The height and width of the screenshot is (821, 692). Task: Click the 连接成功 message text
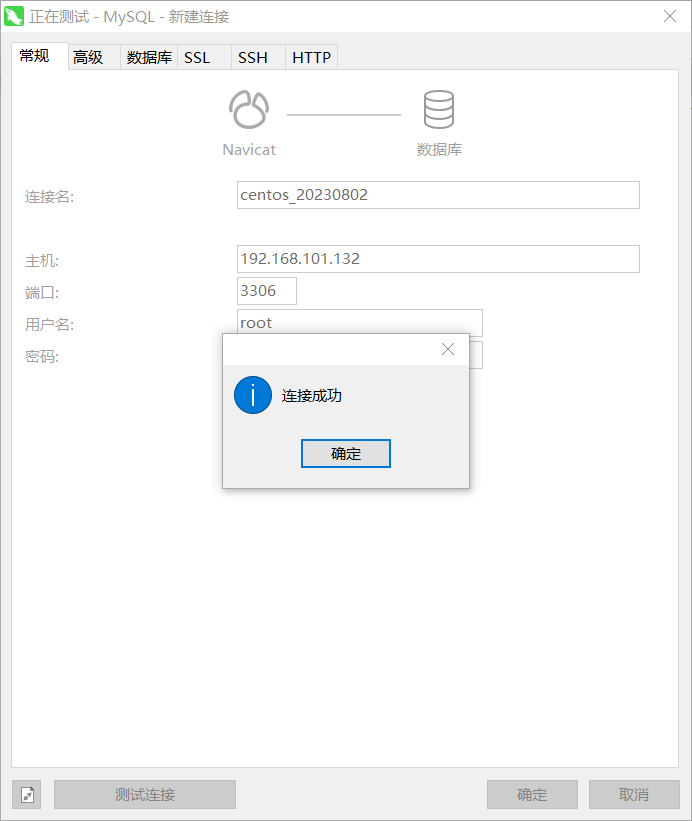311,395
